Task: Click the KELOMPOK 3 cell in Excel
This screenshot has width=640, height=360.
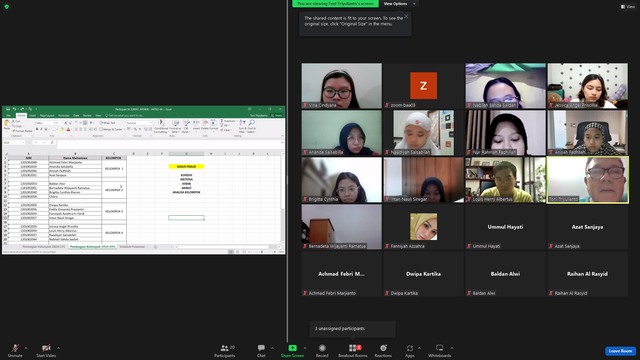Action: coord(114,211)
